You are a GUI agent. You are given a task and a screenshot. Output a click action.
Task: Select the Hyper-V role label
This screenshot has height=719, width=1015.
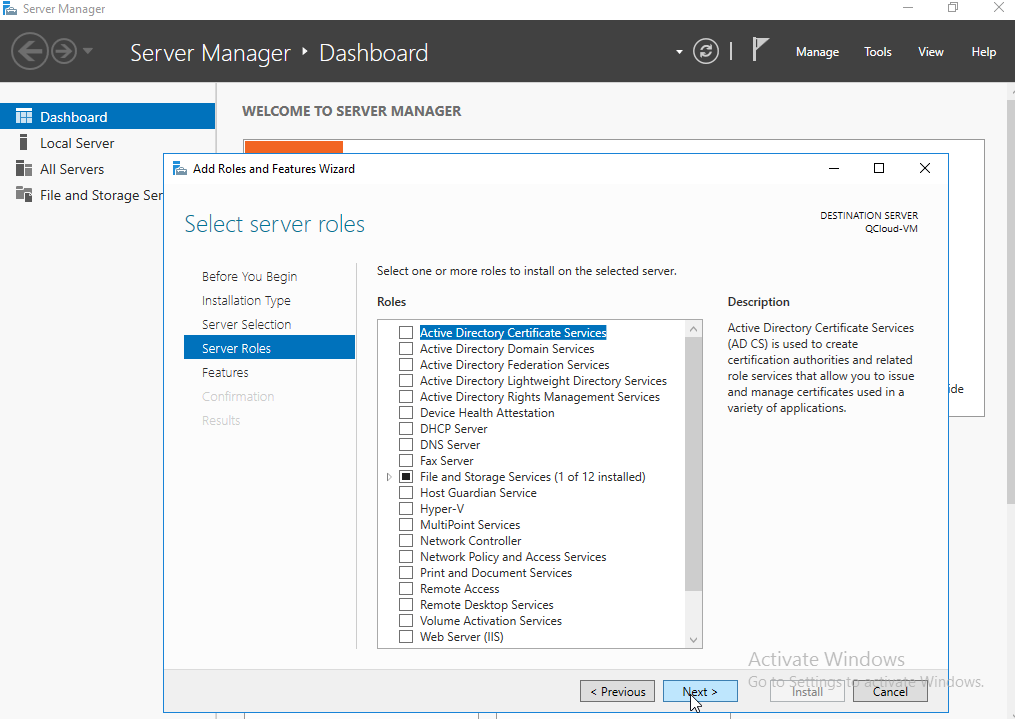coord(441,509)
